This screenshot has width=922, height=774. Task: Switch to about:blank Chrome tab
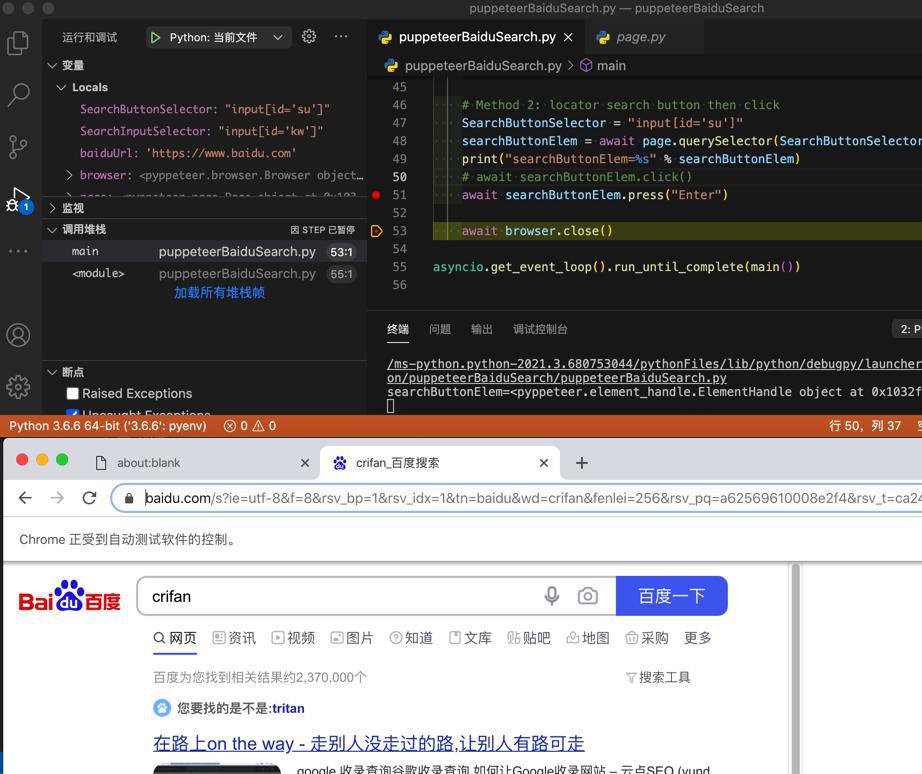200,463
